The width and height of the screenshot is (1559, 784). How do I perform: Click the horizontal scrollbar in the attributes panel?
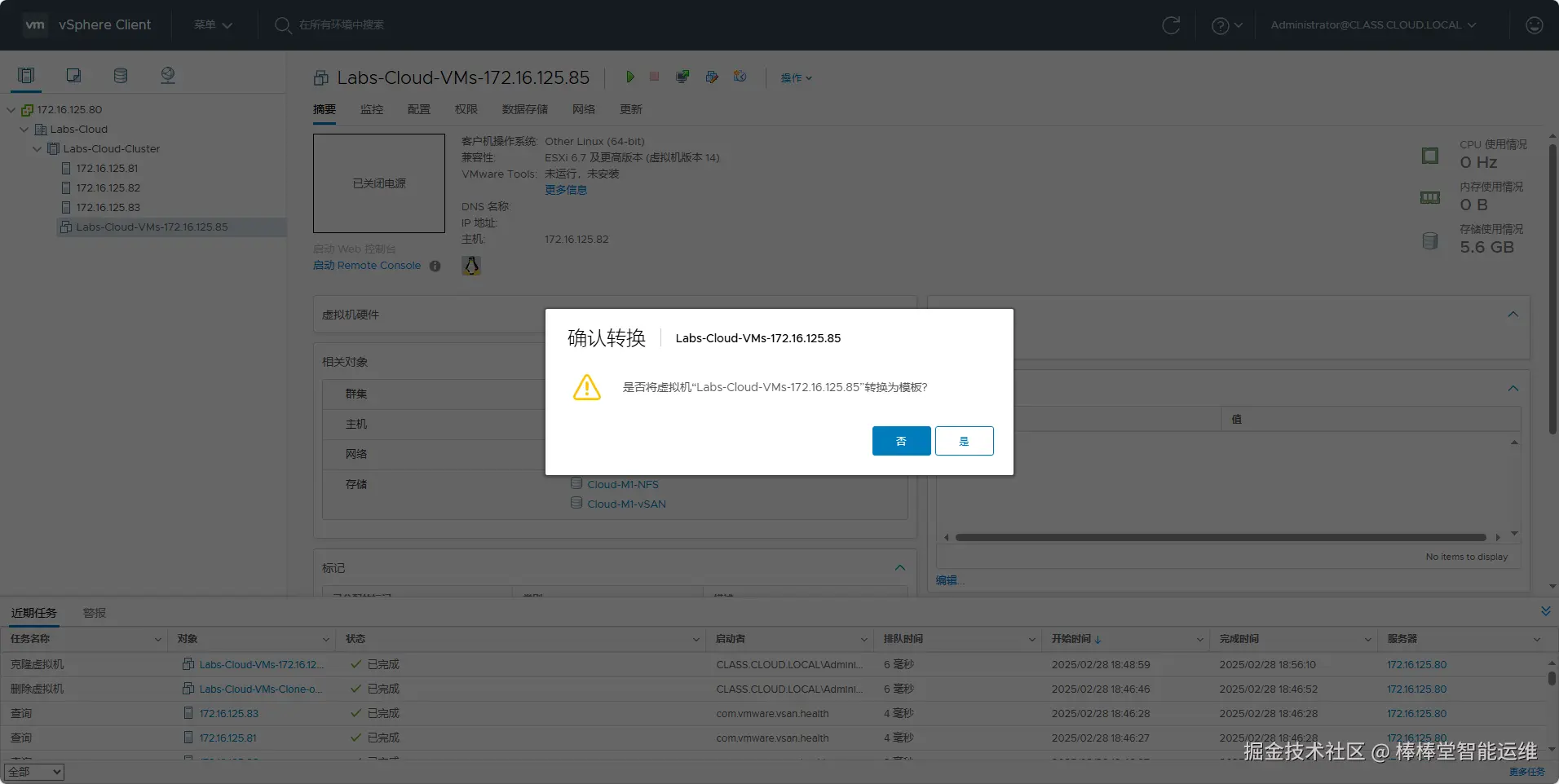tap(1221, 538)
